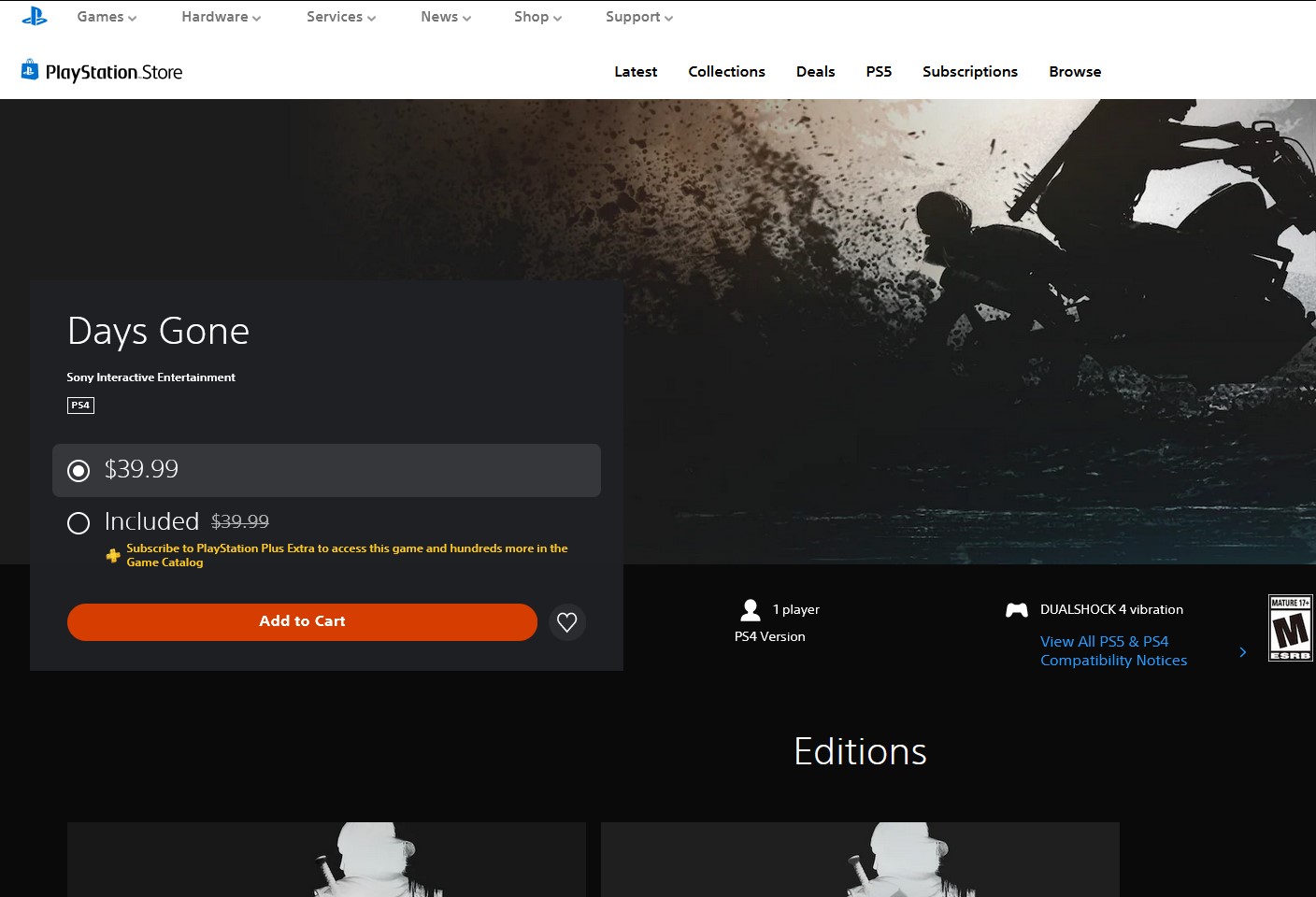Click the Subscribe to PlayStation Plus Extra text
Screen dimensions: 1316x897
click(x=347, y=555)
